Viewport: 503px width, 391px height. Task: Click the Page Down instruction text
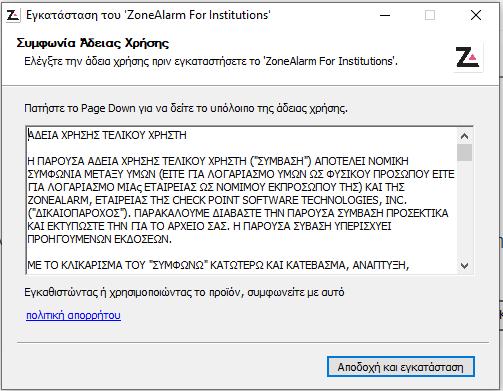click(186, 108)
